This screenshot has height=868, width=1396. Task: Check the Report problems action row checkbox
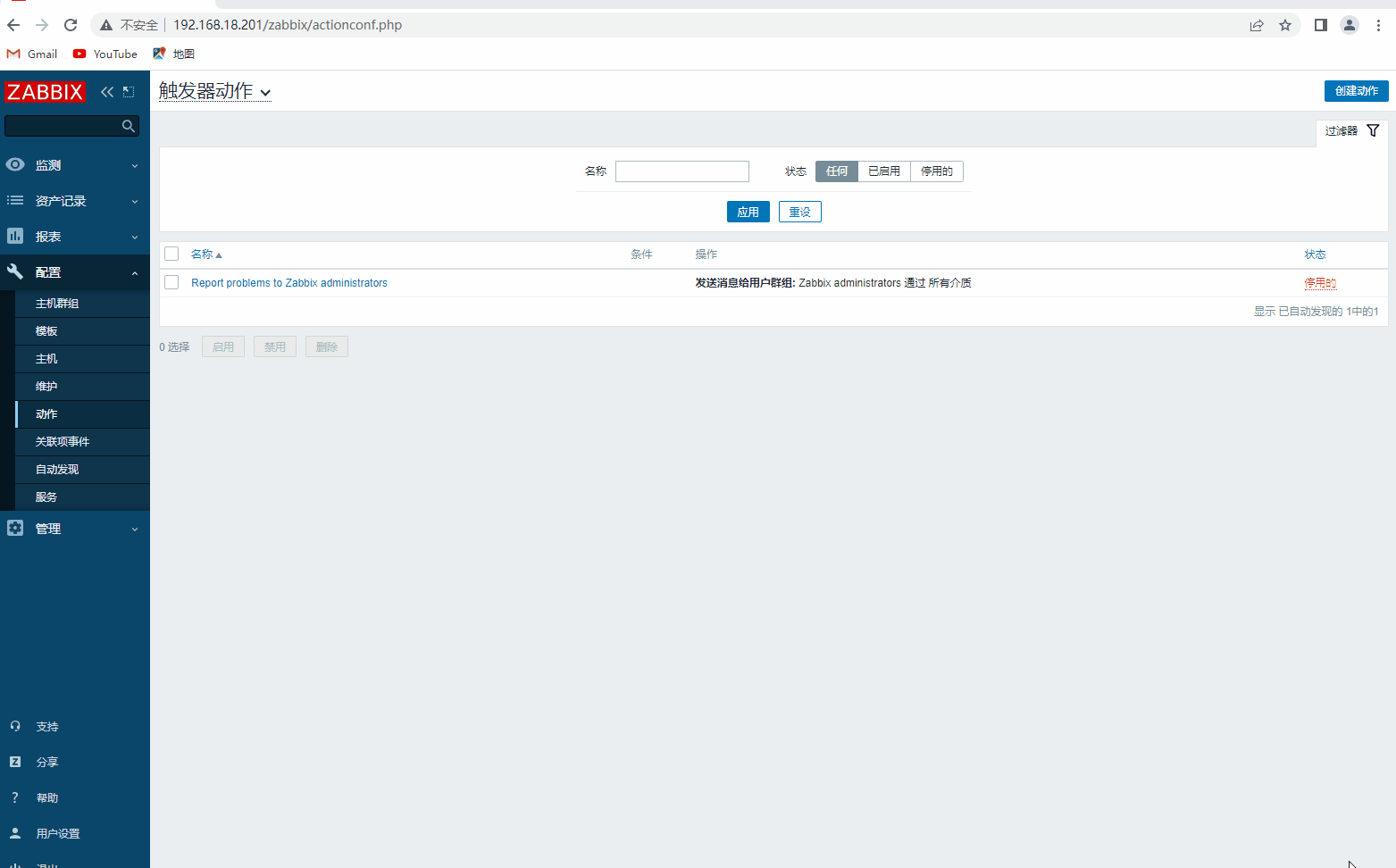pyautogui.click(x=171, y=283)
